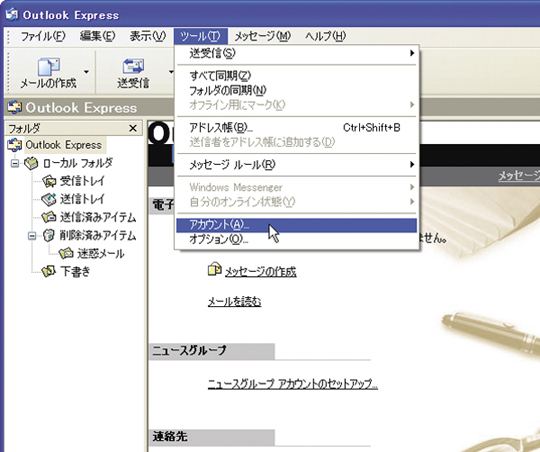Select 迷惑メール folder icon

(66, 253)
